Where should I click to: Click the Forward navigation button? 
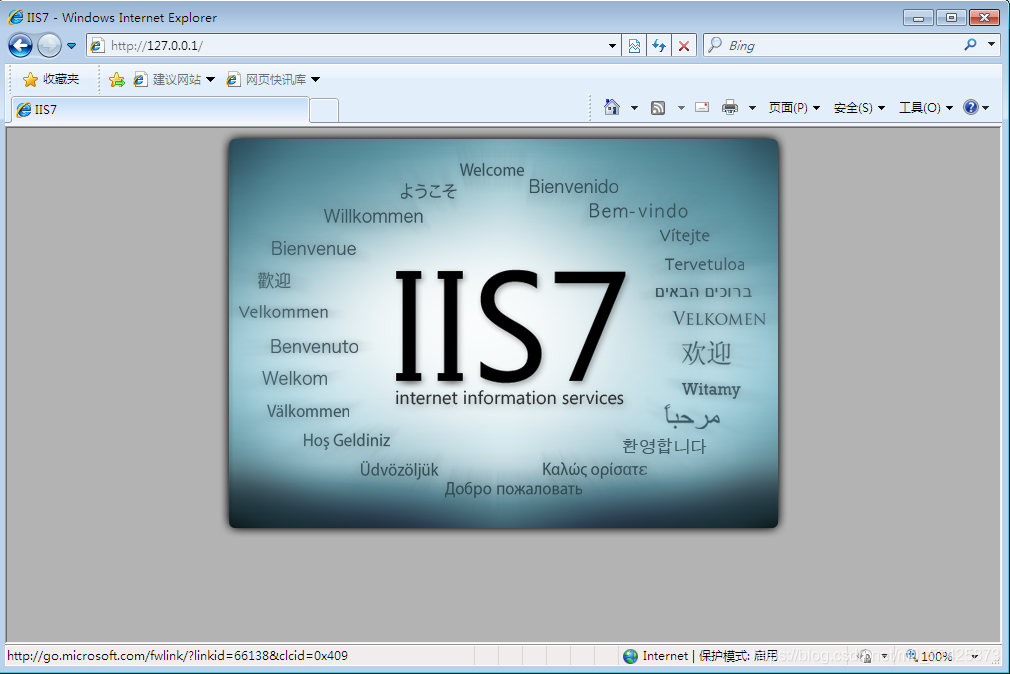coord(49,46)
